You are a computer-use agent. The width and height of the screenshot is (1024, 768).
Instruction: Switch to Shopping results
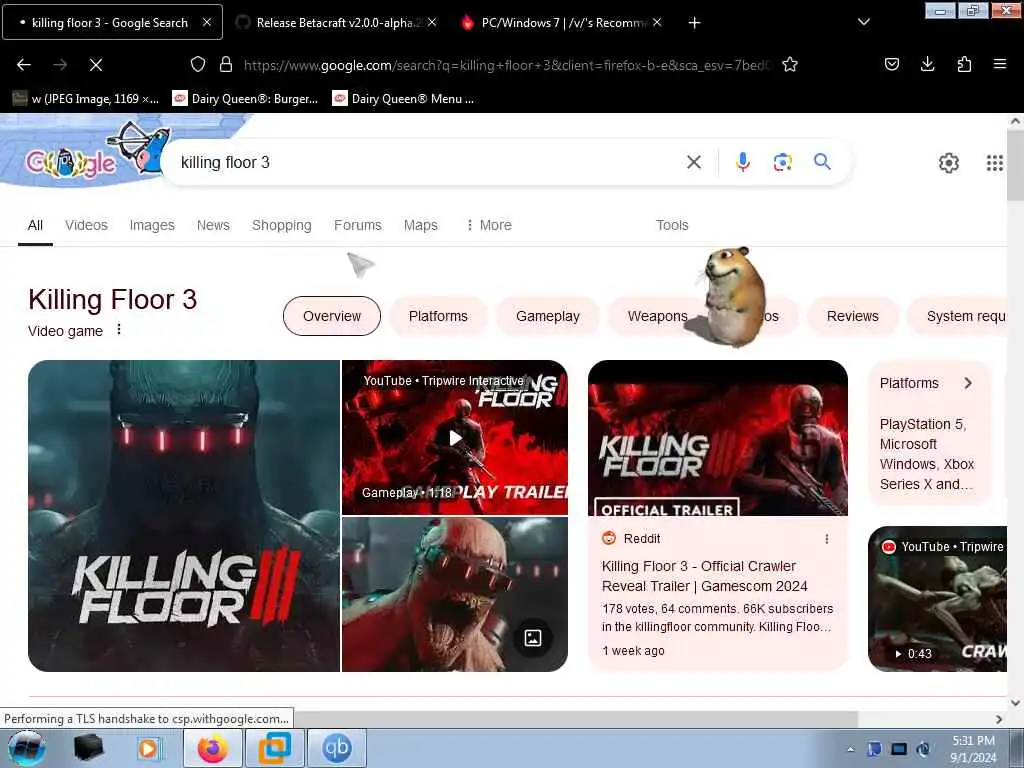(281, 225)
